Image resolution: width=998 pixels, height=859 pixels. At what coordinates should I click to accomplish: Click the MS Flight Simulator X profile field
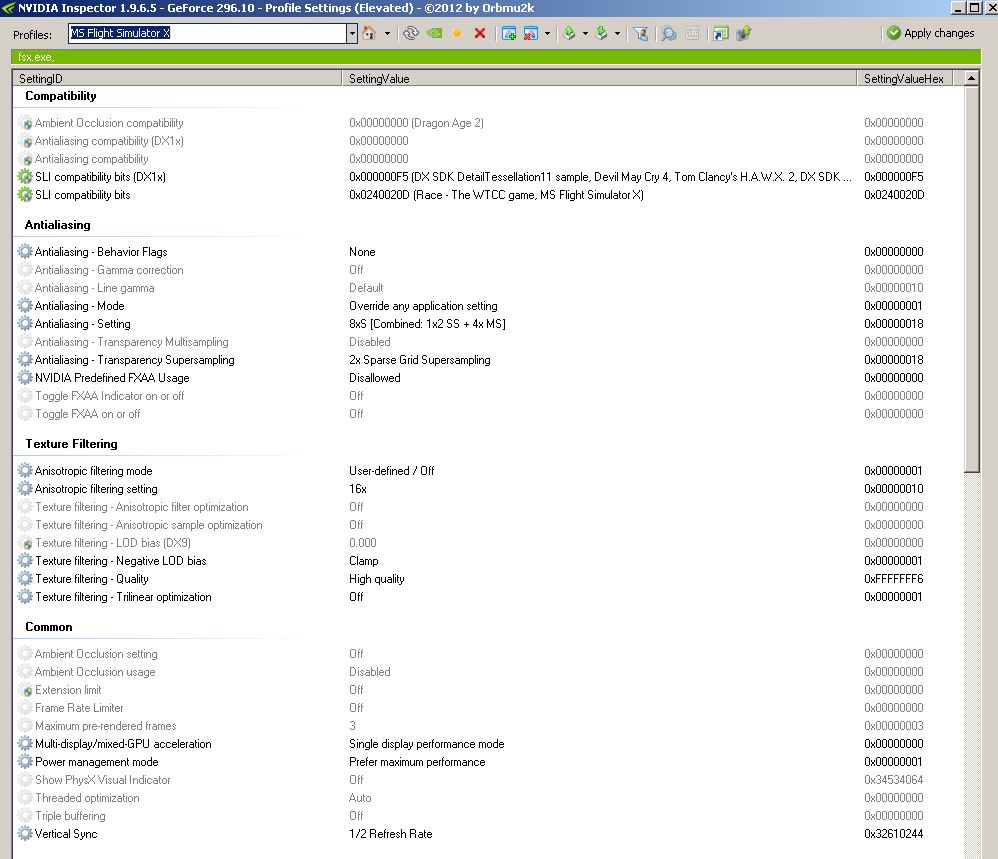(207, 33)
